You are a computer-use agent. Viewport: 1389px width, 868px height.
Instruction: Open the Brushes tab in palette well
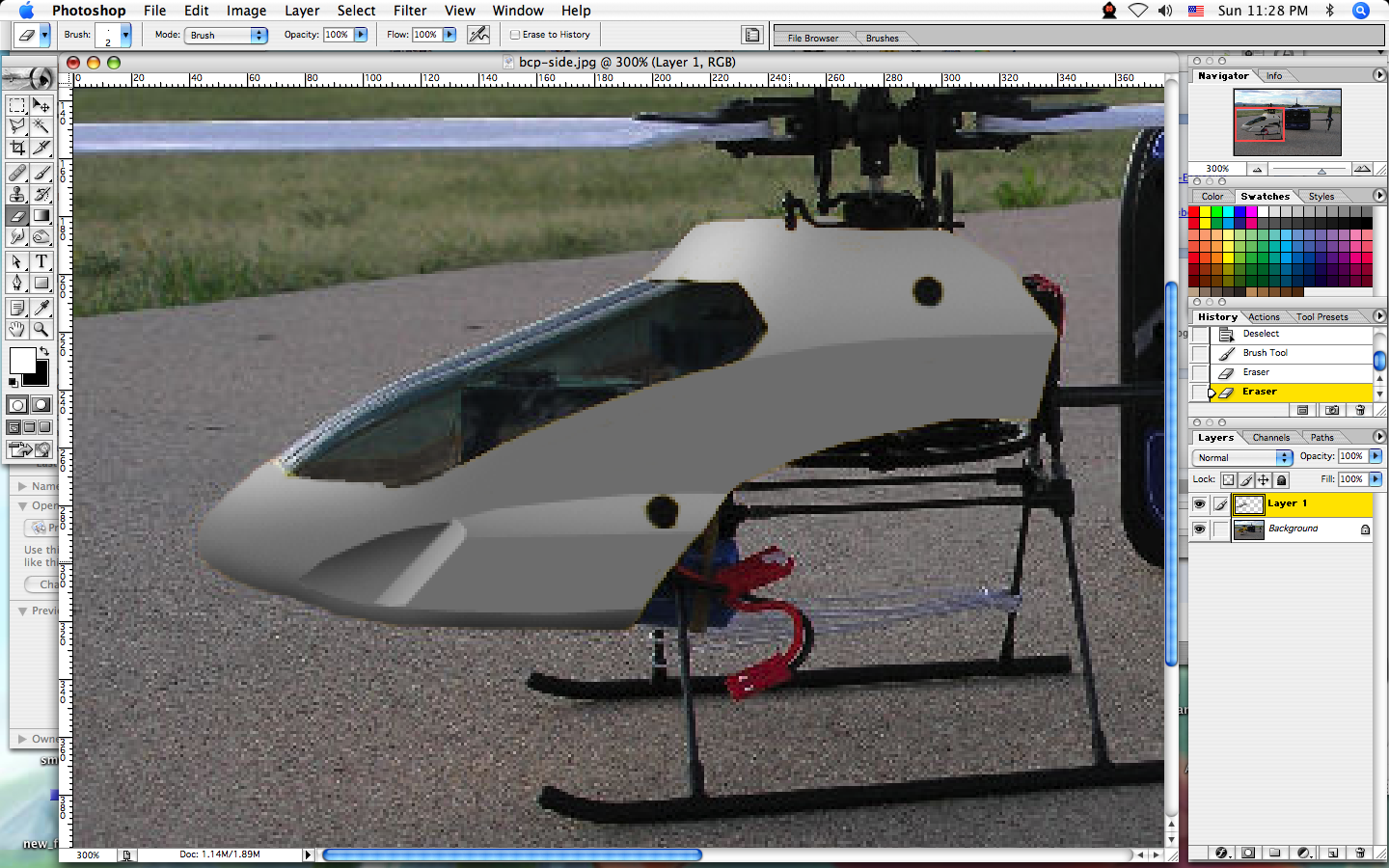point(883,39)
